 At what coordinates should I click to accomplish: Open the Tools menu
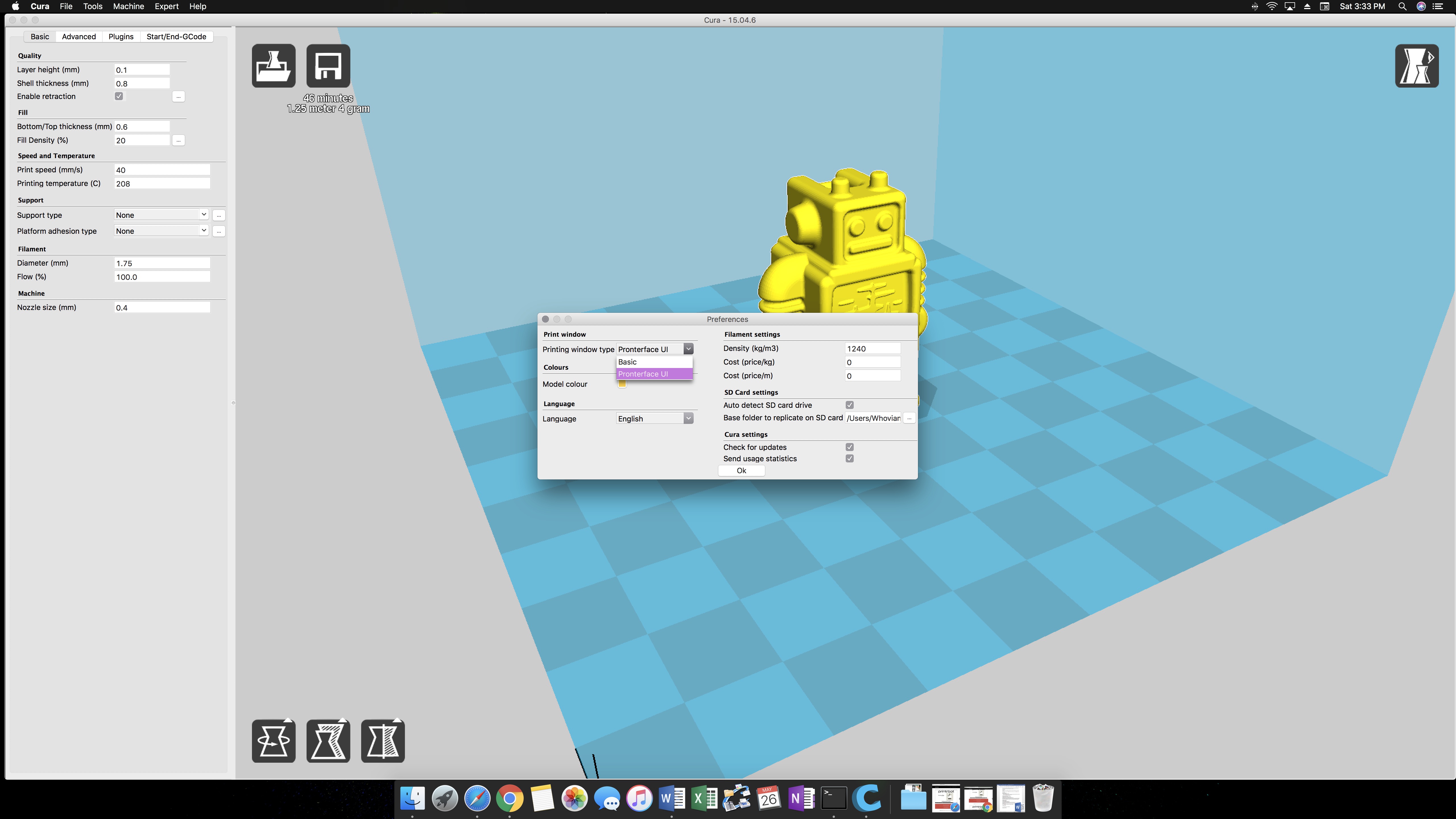(93, 6)
